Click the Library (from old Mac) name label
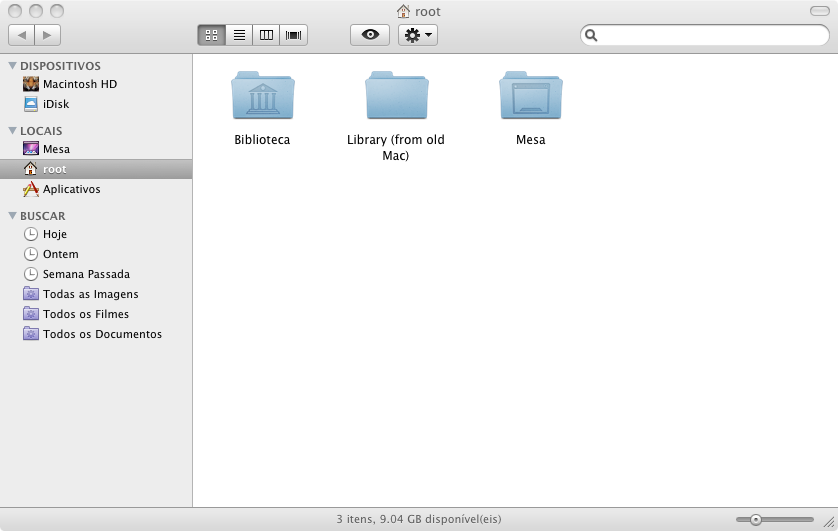838x531 pixels. click(x=396, y=147)
